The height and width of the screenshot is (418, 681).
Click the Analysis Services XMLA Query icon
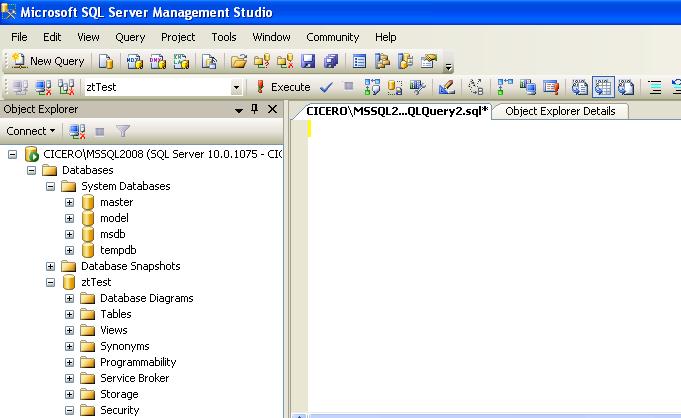[181, 61]
